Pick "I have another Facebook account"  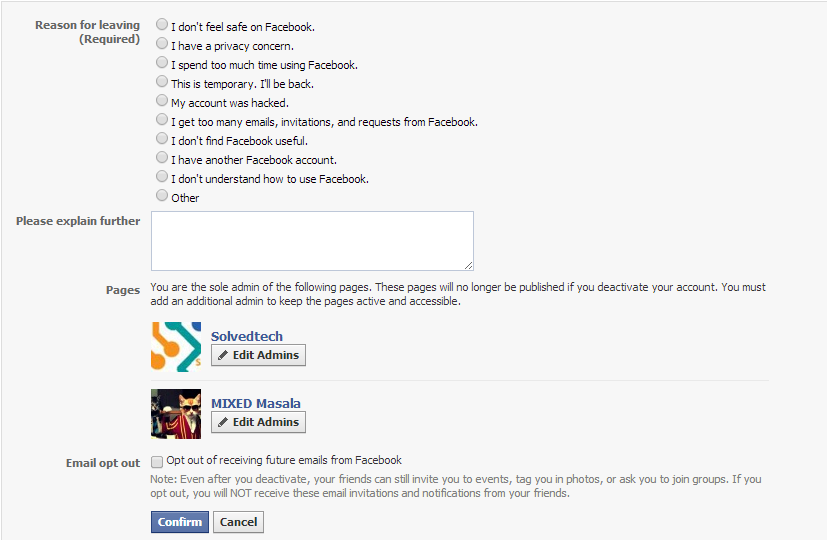point(162,158)
